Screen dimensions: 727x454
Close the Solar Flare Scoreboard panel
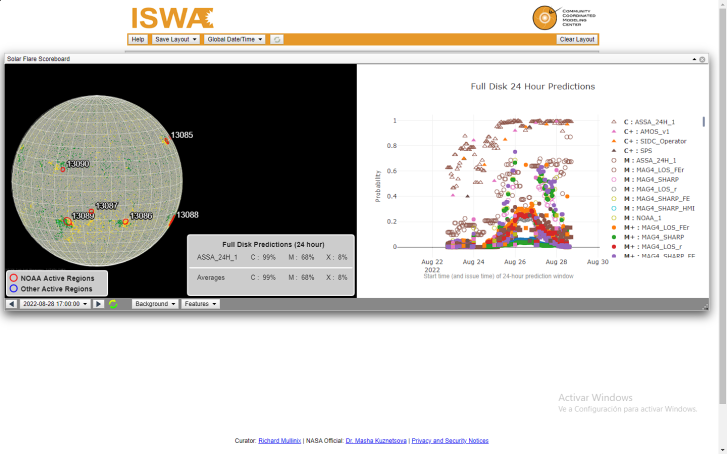click(x=703, y=59)
